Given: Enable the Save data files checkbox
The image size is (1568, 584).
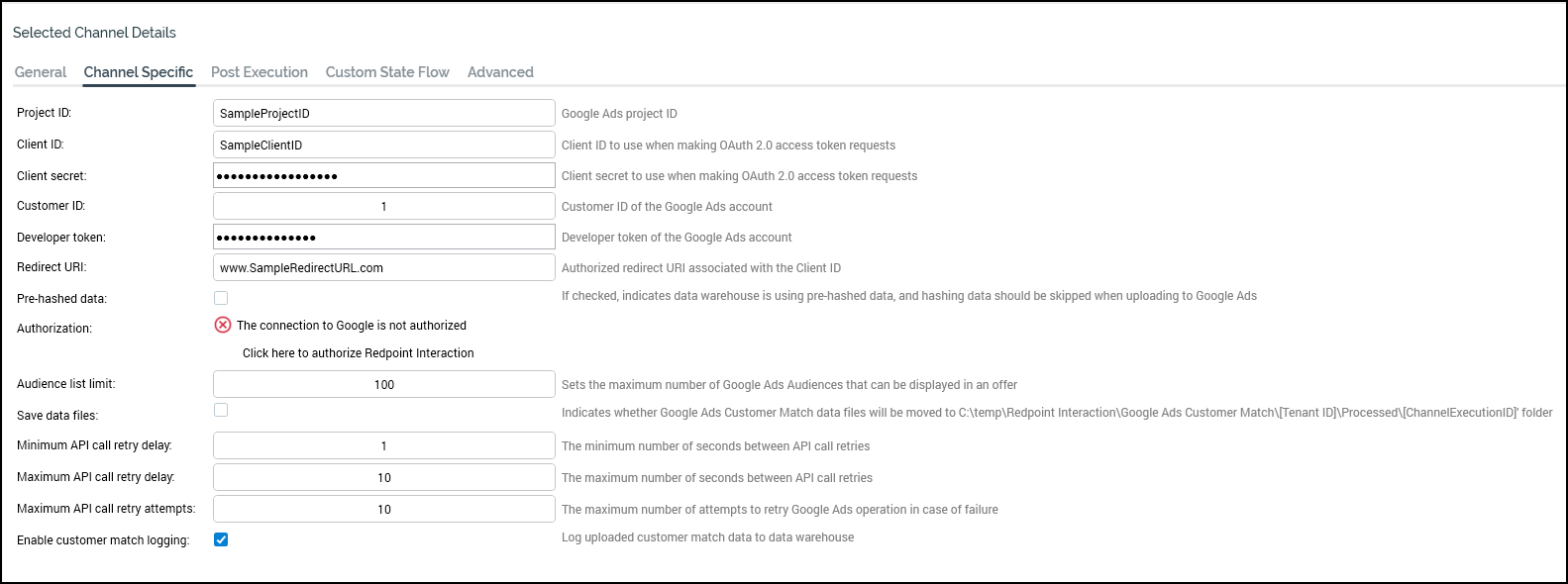Looking at the screenshot, I should (x=221, y=410).
